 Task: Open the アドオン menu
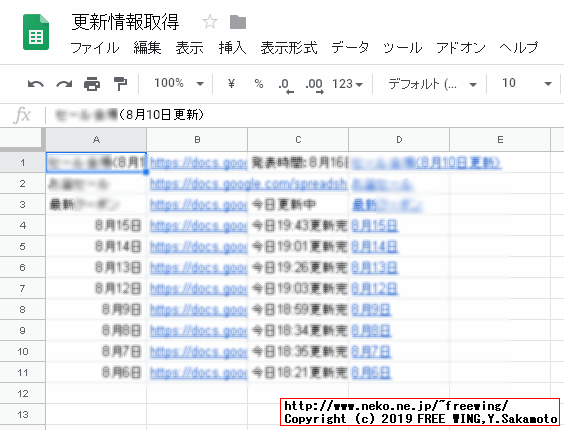pyautogui.click(x=461, y=47)
